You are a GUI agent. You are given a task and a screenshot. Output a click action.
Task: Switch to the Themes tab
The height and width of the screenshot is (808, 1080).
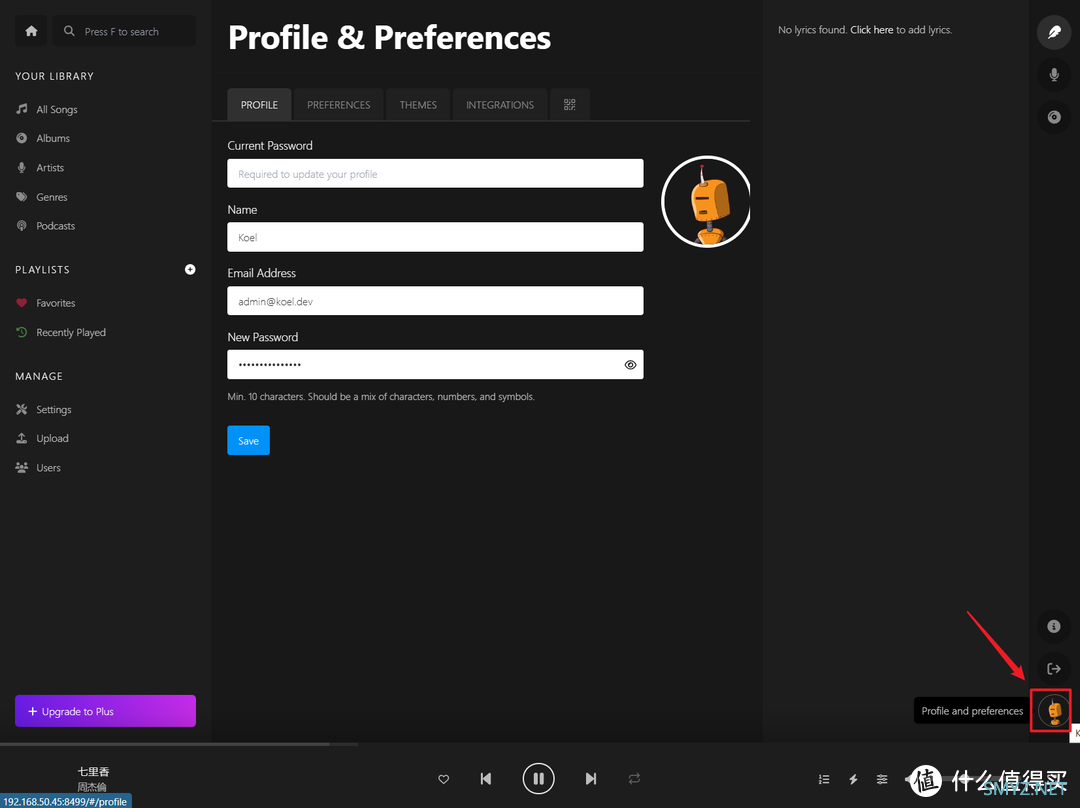tap(418, 105)
